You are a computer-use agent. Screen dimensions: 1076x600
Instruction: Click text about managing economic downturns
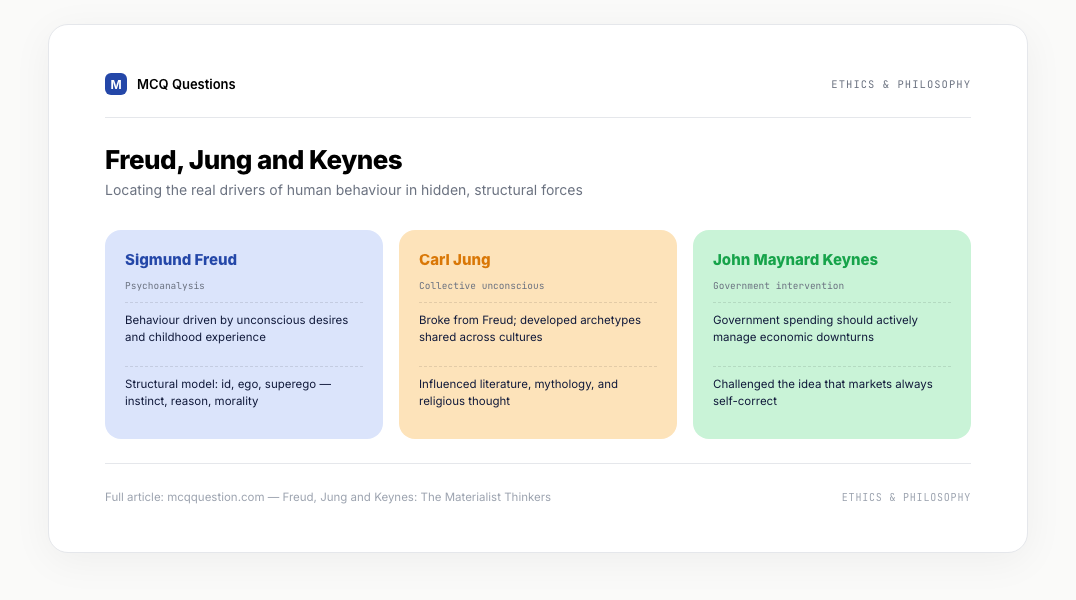(x=815, y=328)
